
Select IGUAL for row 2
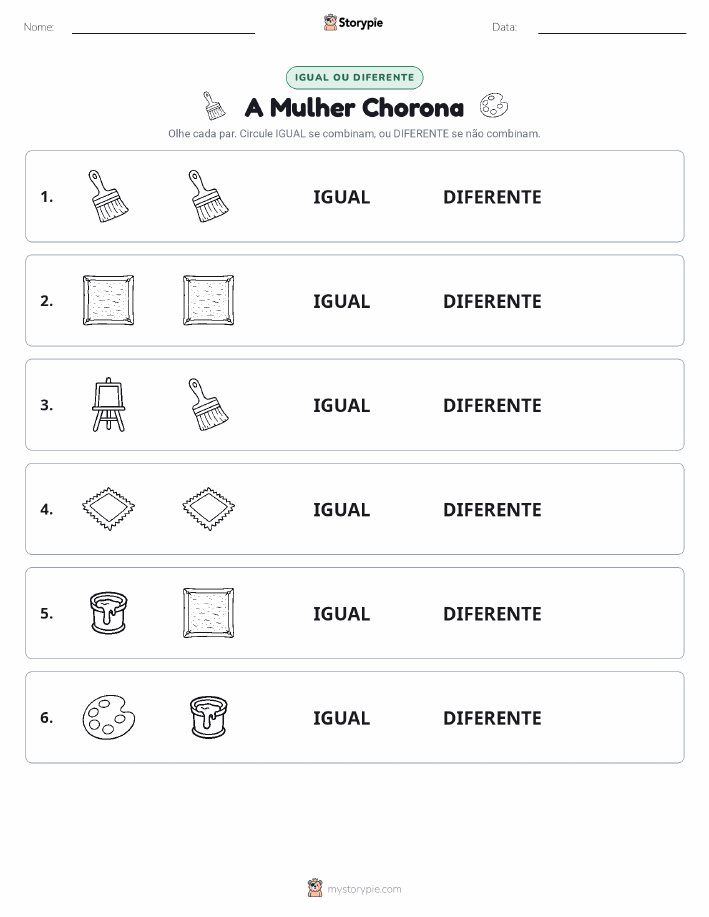tap(342, 301)
